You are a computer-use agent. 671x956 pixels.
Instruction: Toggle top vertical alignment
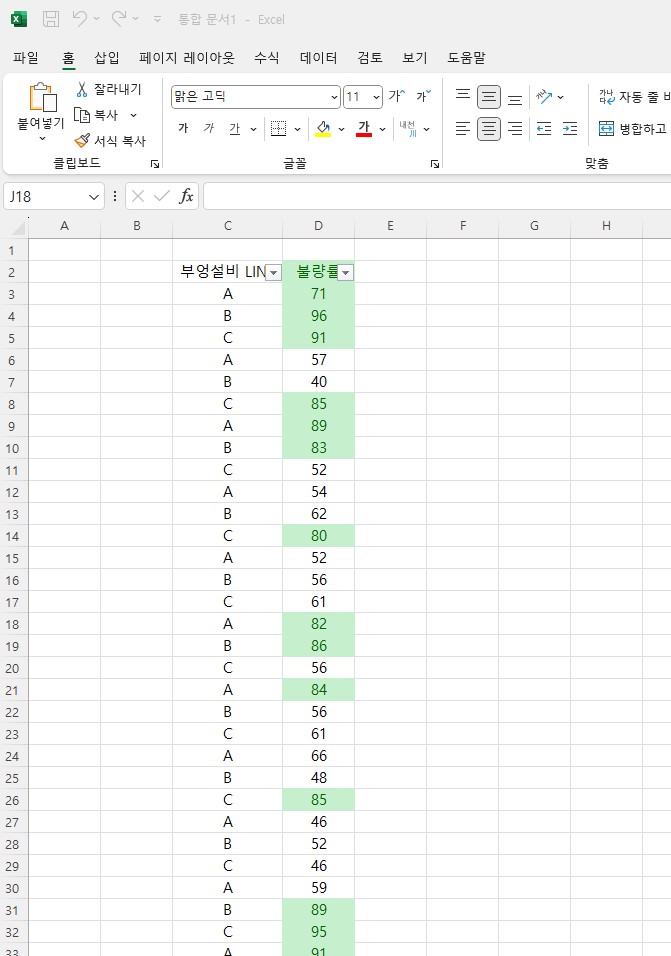pos(463,96)
